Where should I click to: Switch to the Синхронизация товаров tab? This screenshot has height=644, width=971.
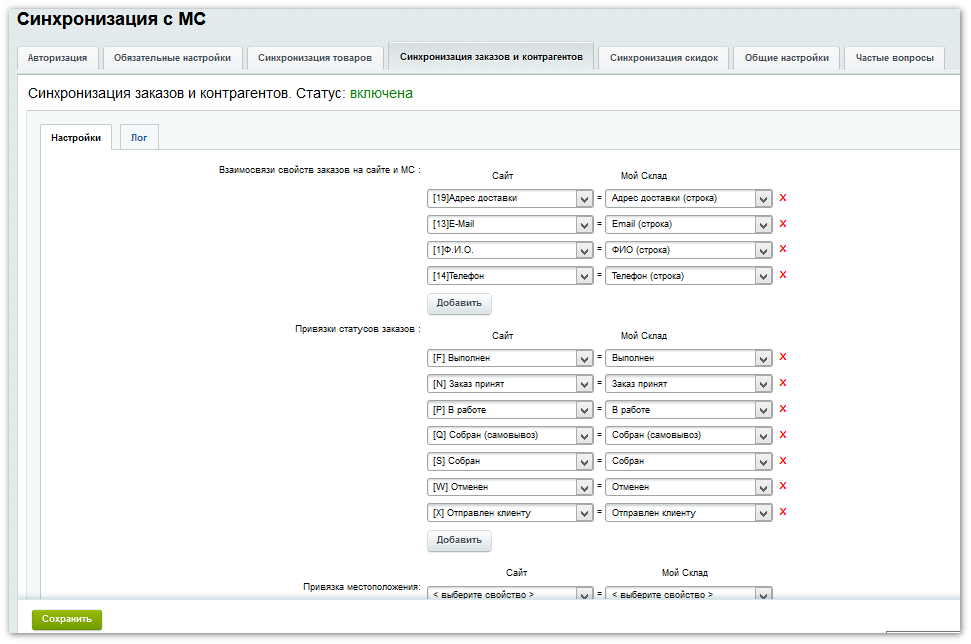coord(314,58)
